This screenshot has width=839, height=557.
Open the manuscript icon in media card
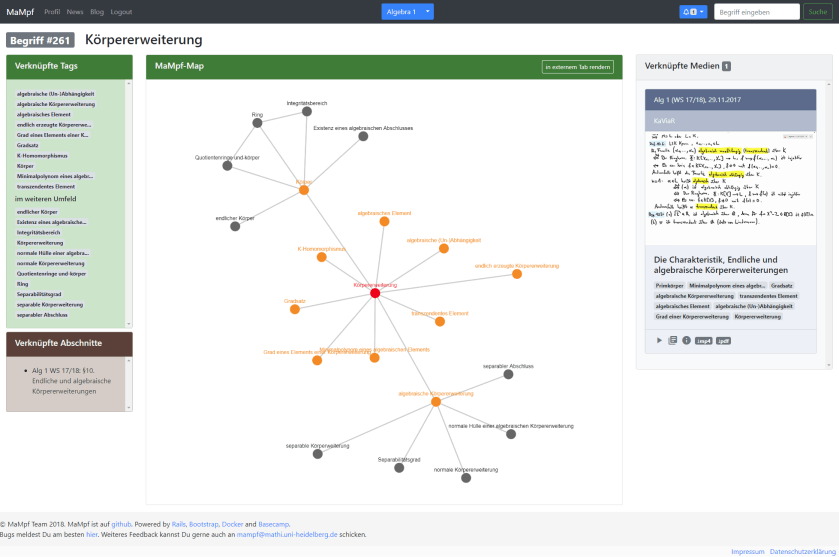[673, 341]
